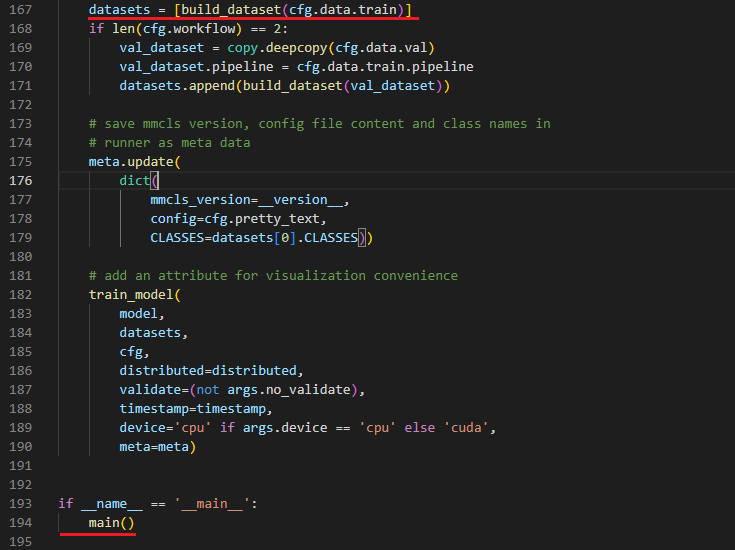Click 'meta.update(' on line 175
The width and height of the screenshot is (735, 550).
pyautogui.click(x=135, y=162)
